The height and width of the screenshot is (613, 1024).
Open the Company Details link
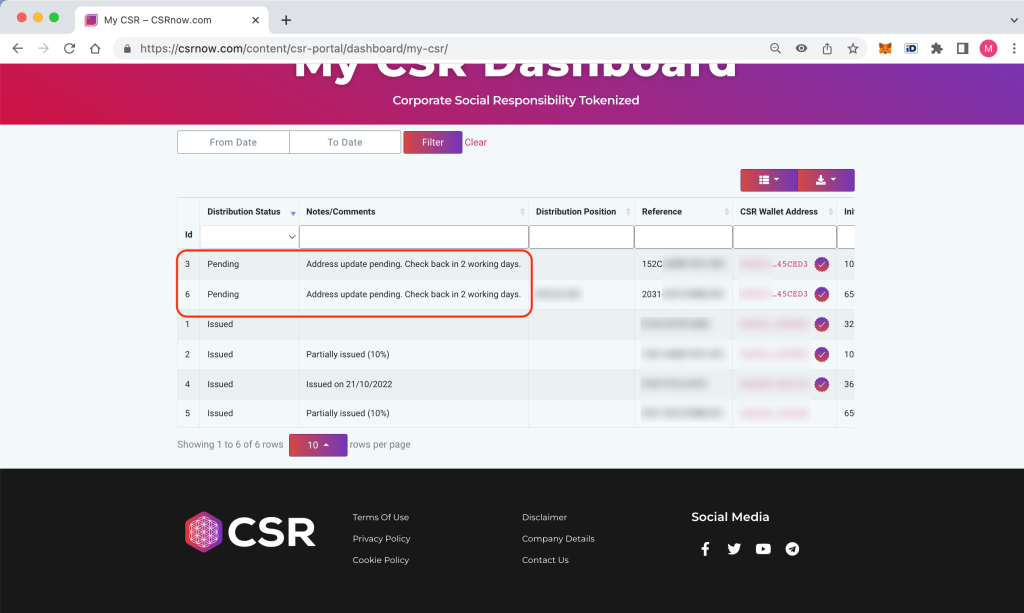click(558, 539)
